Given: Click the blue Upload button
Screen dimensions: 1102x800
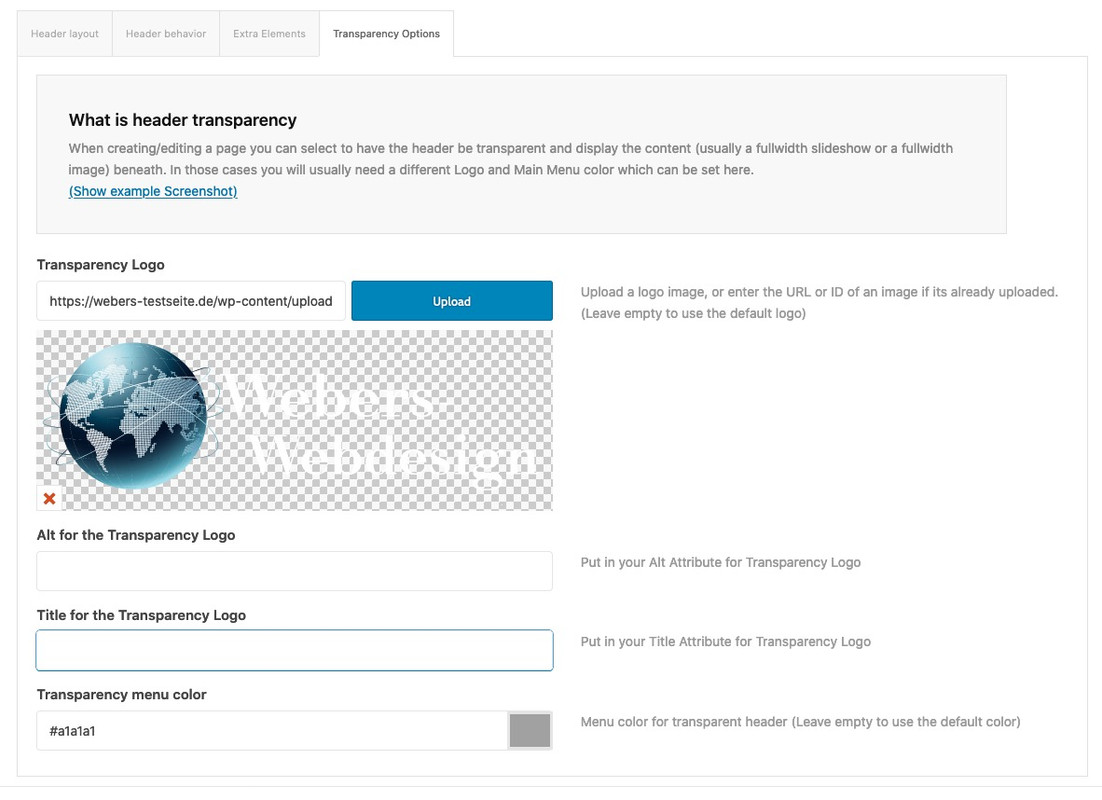Looking at the screenshot, I should coord(452,301).
